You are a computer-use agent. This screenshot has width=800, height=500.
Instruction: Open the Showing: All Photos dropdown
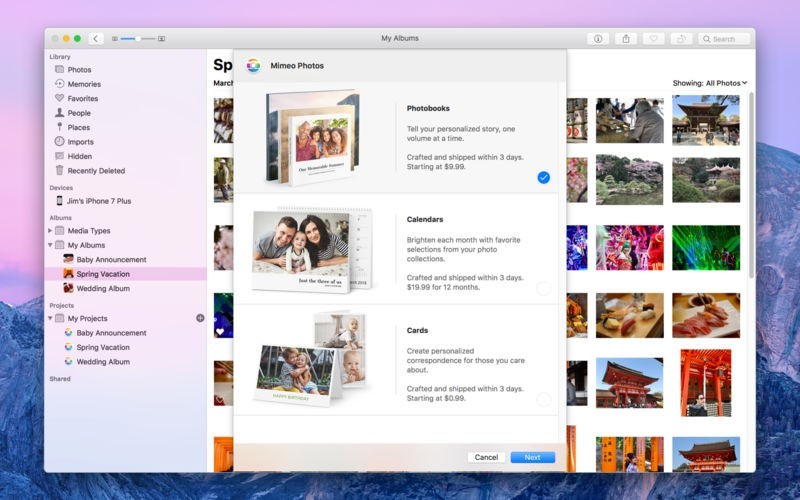(x=710, y=83)
